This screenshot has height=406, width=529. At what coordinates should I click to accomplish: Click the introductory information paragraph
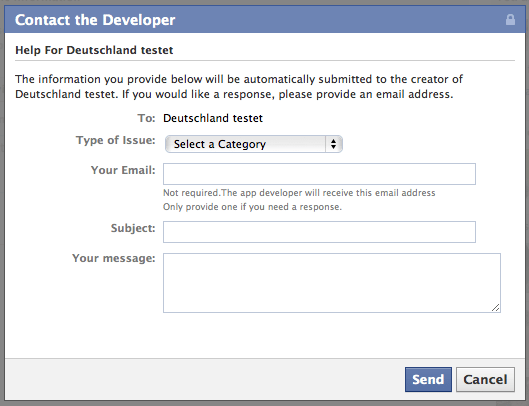[x=239, y=86]
